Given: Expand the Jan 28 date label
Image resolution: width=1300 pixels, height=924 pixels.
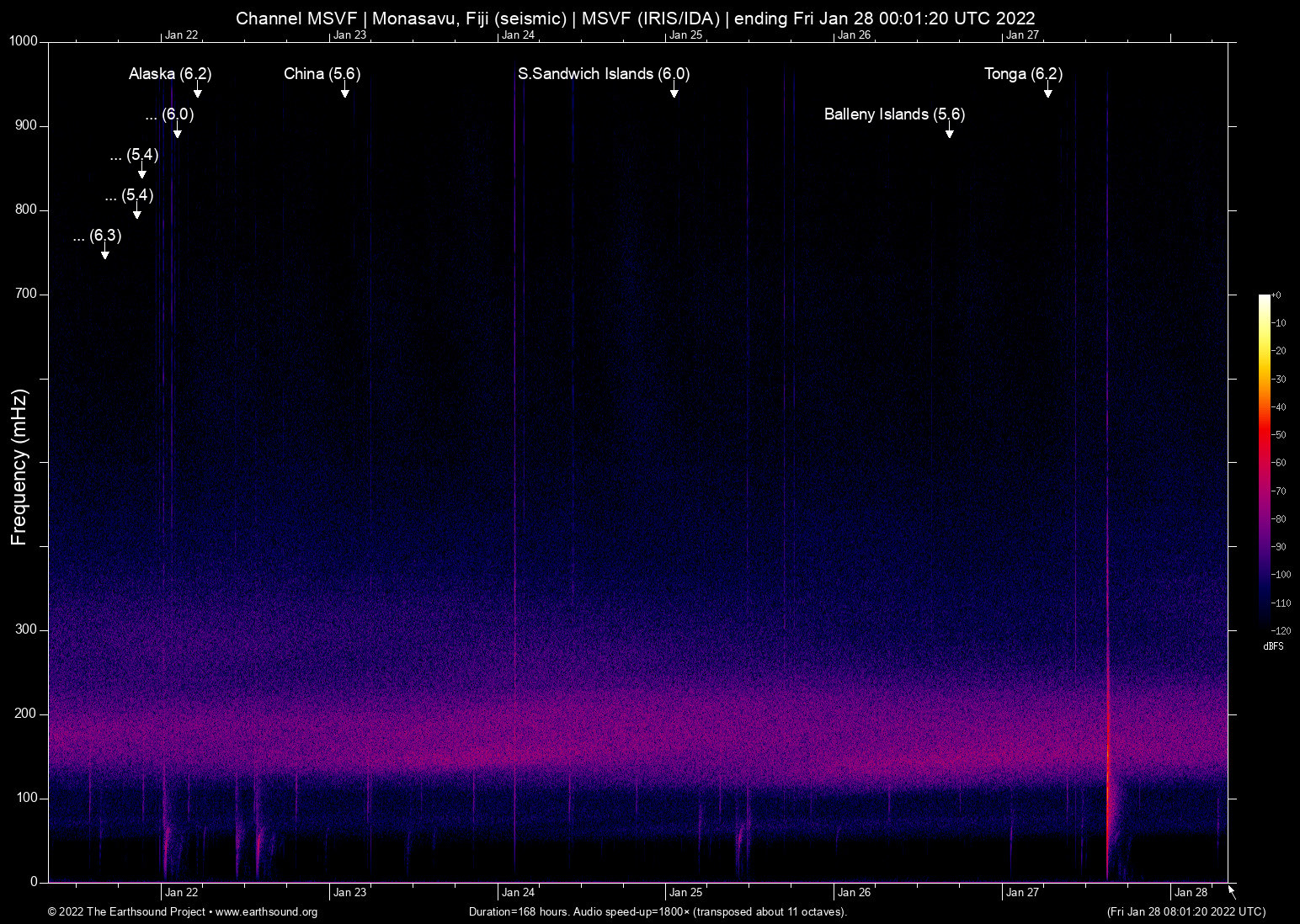Looking at the screenshot, I should pos(1190,892).
